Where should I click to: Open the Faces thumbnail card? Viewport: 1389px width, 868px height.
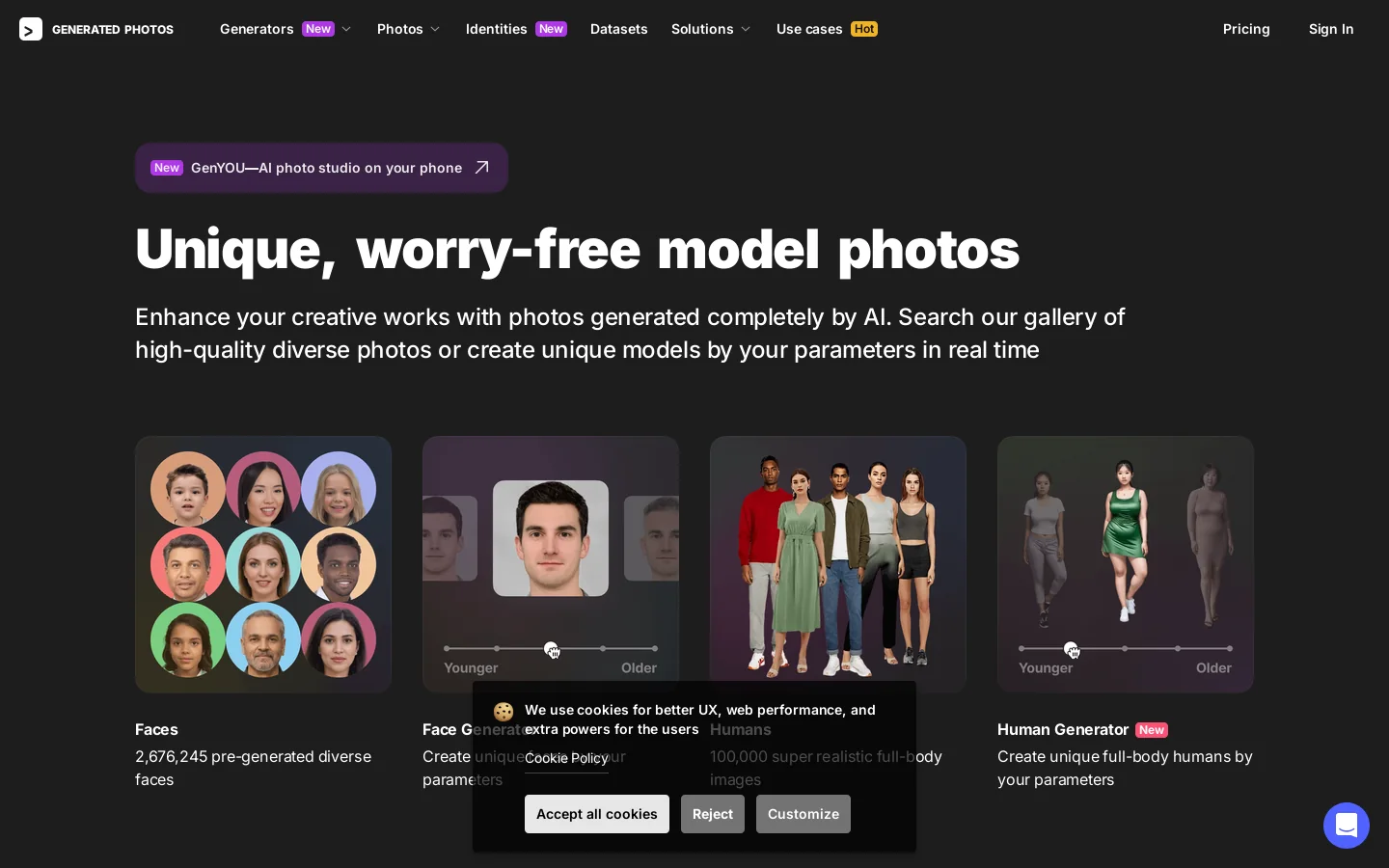coord(263,564)
